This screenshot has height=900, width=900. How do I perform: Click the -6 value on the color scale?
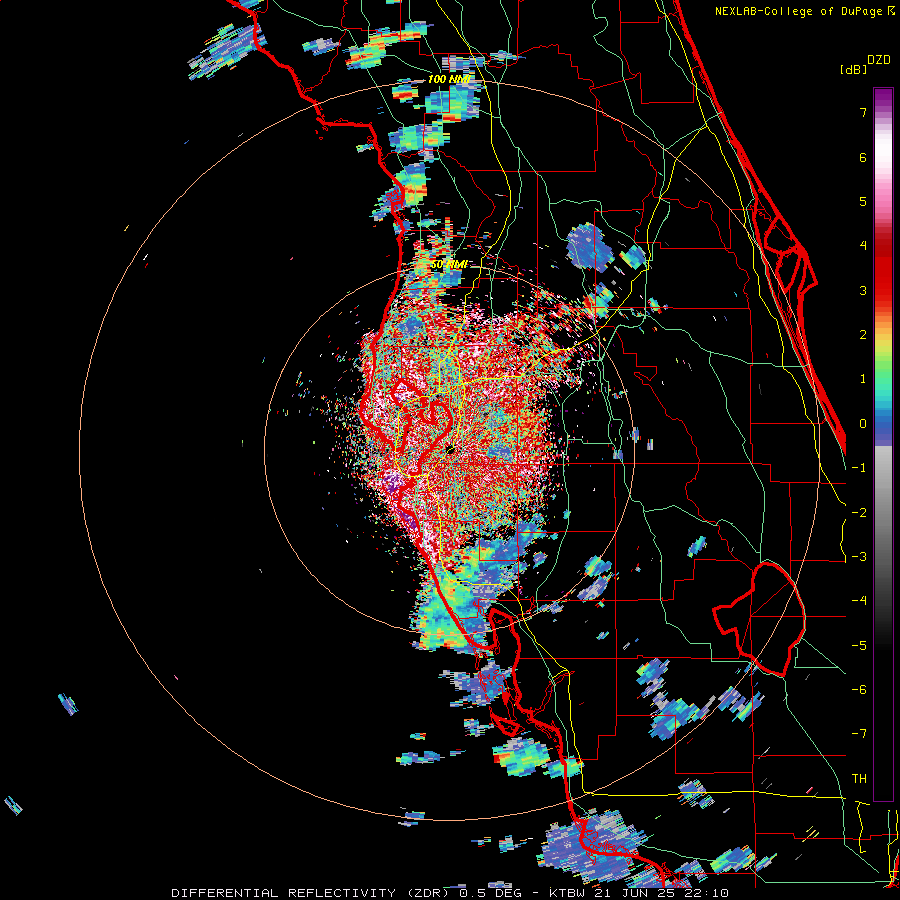point(859,690)
